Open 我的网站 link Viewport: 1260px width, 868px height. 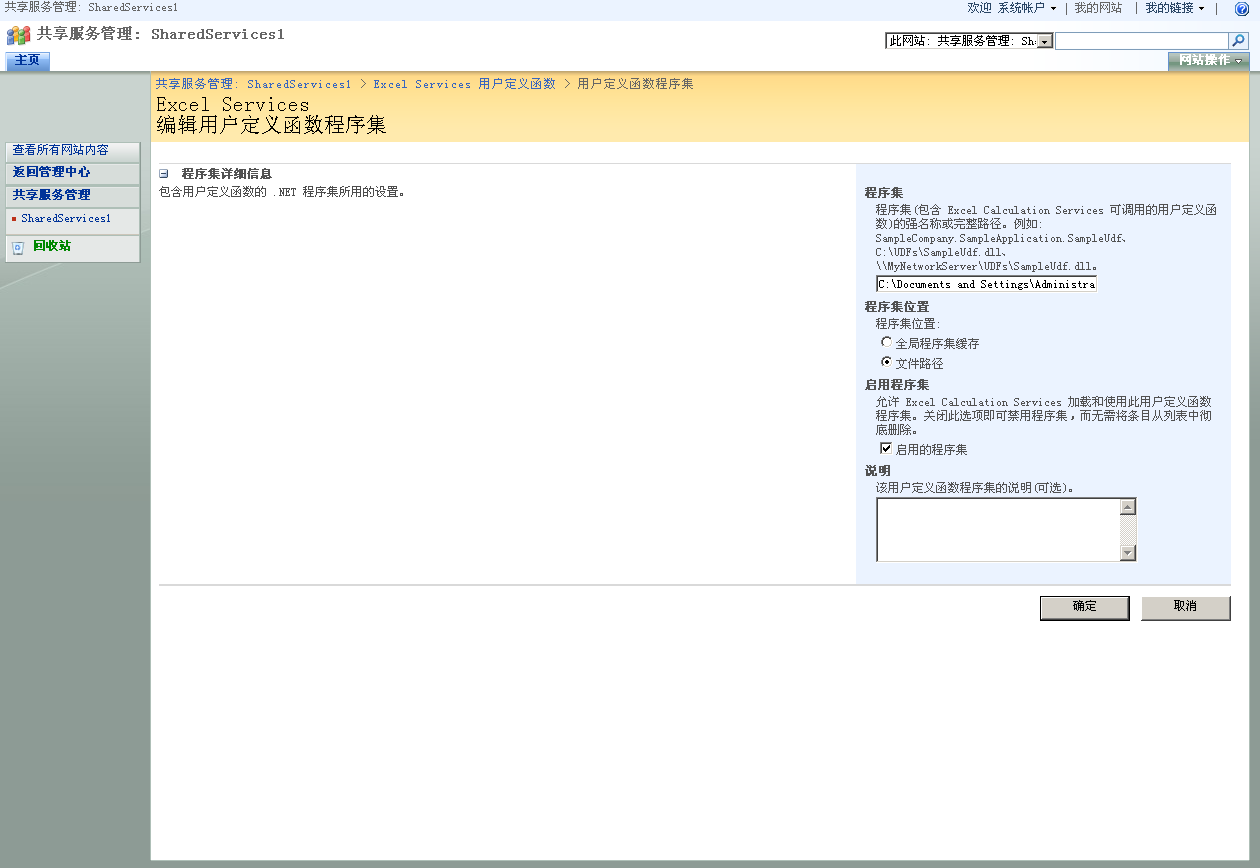pyautogui.click(x=1098, y=8)
